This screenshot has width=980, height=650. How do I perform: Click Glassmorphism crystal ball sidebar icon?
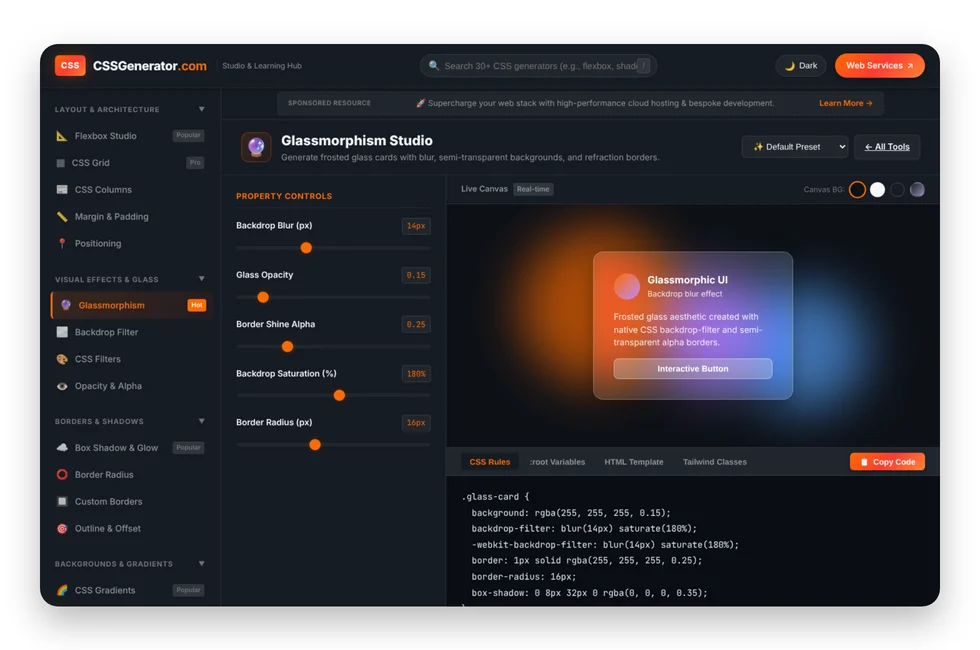pyautogui.click(x=66, y=305)
